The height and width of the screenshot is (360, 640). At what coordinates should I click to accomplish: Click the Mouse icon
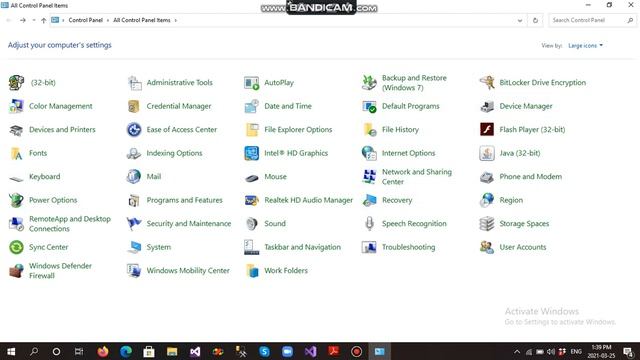[x=251, y=178]
